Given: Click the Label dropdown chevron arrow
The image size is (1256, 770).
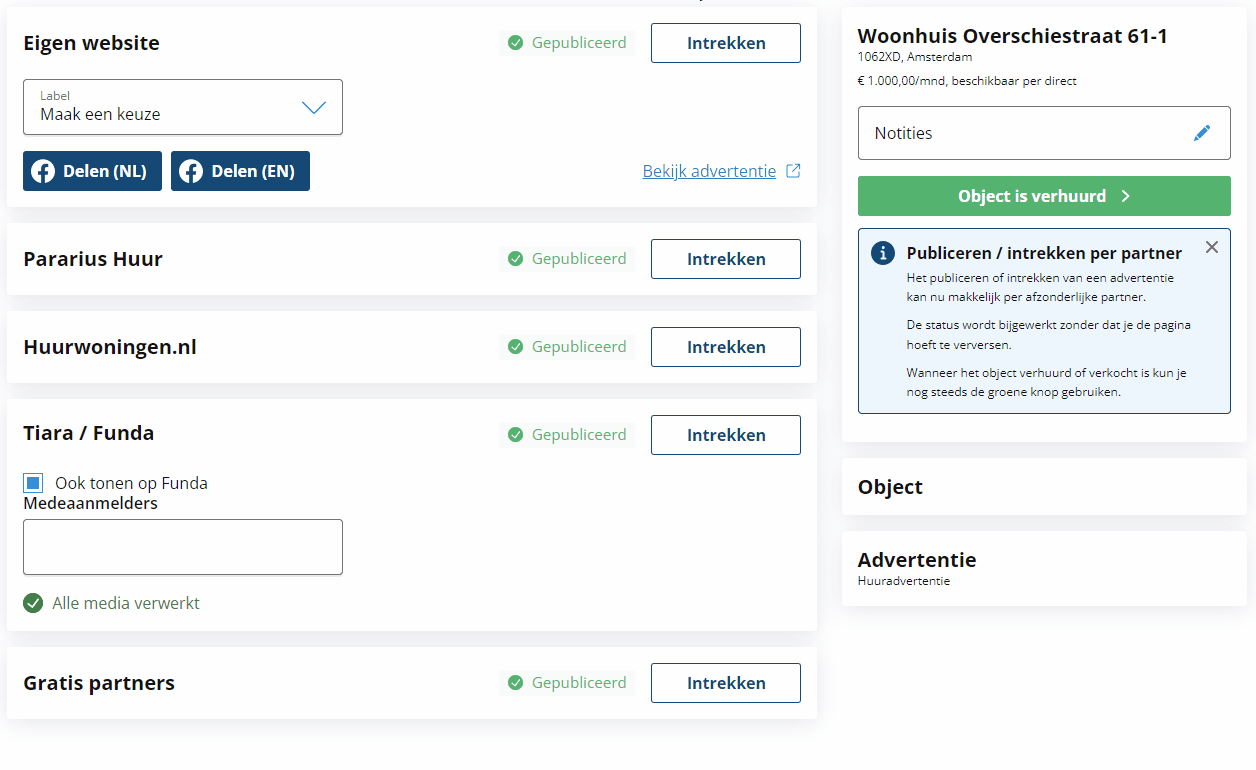Looking at the screenshot, I should pyautogui.click(x=314, y=107).
